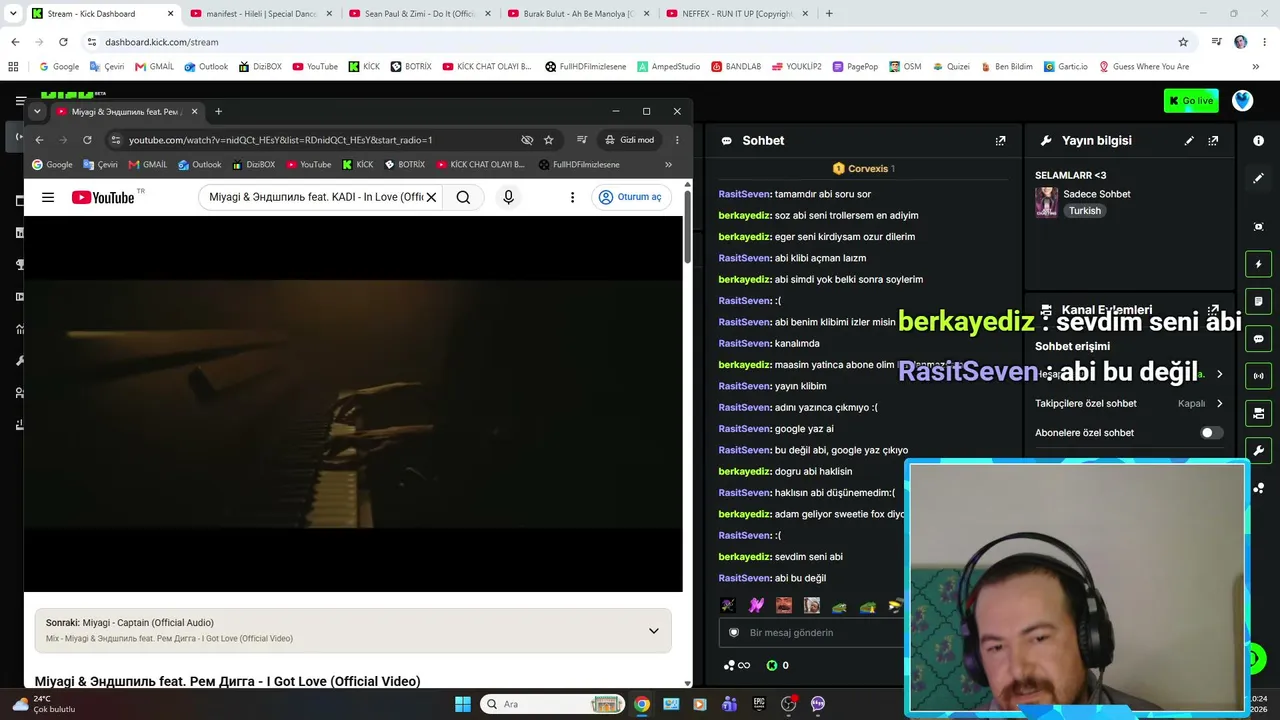Toggle the wrench stream-info panel in sidebar
The height and width of the screenshot is (720, 1280).
pyautogui.click(x=1258, y=450)
